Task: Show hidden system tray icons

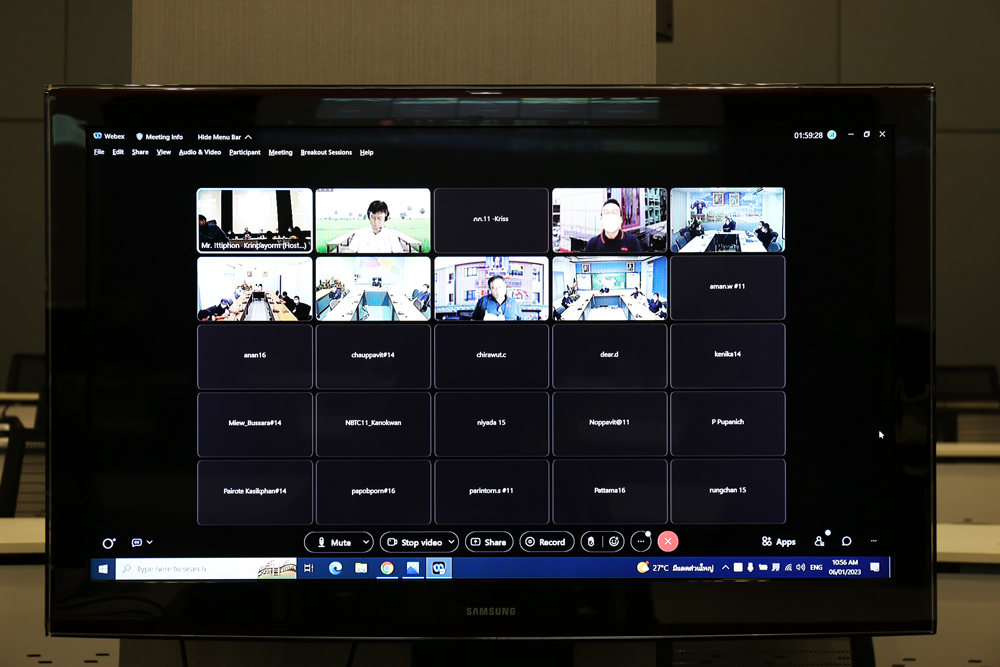Action: (x=726, y=568)
